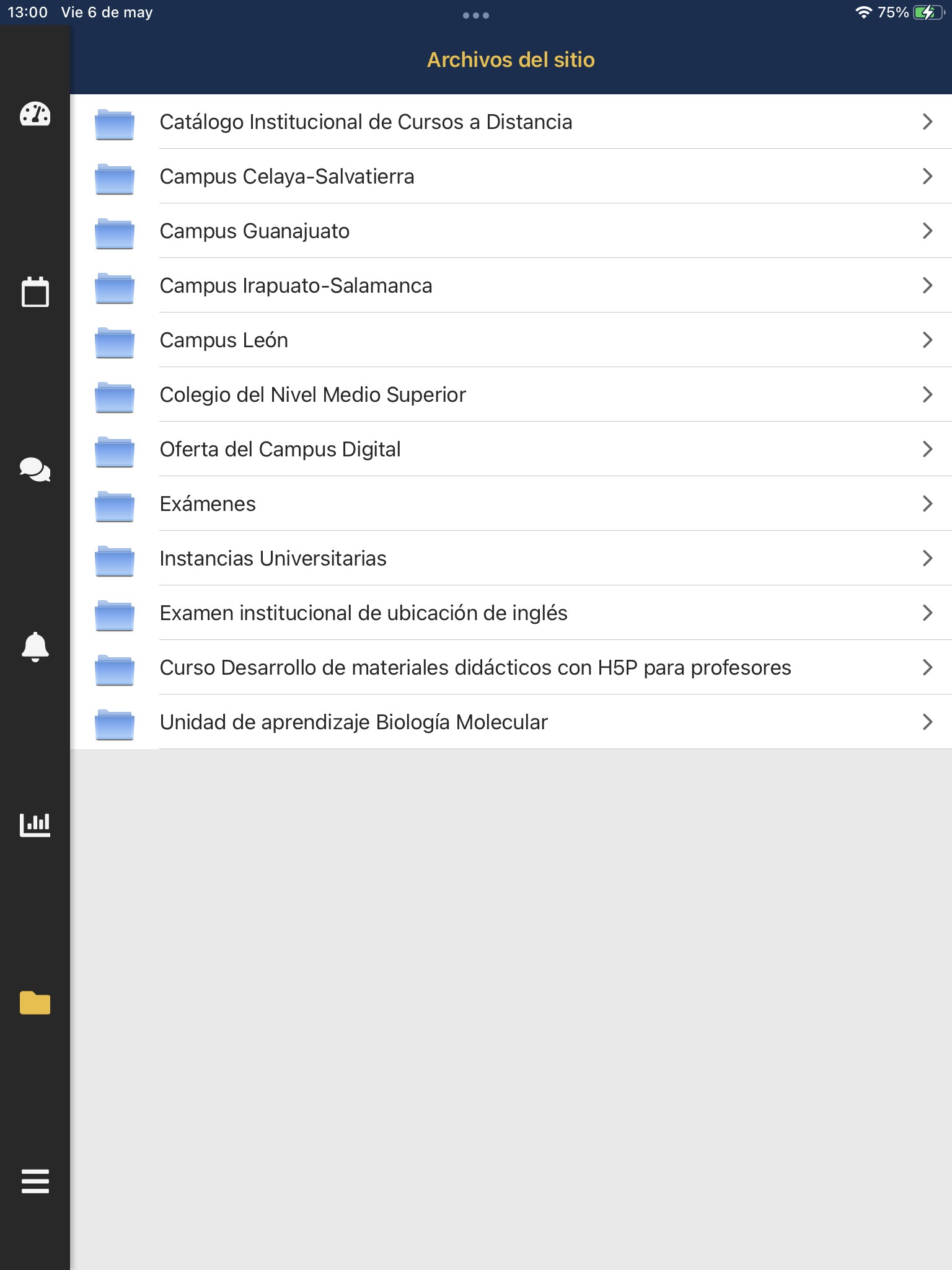
Task: Open messages chat bubbles icon
Action: [x=35, y=469]
